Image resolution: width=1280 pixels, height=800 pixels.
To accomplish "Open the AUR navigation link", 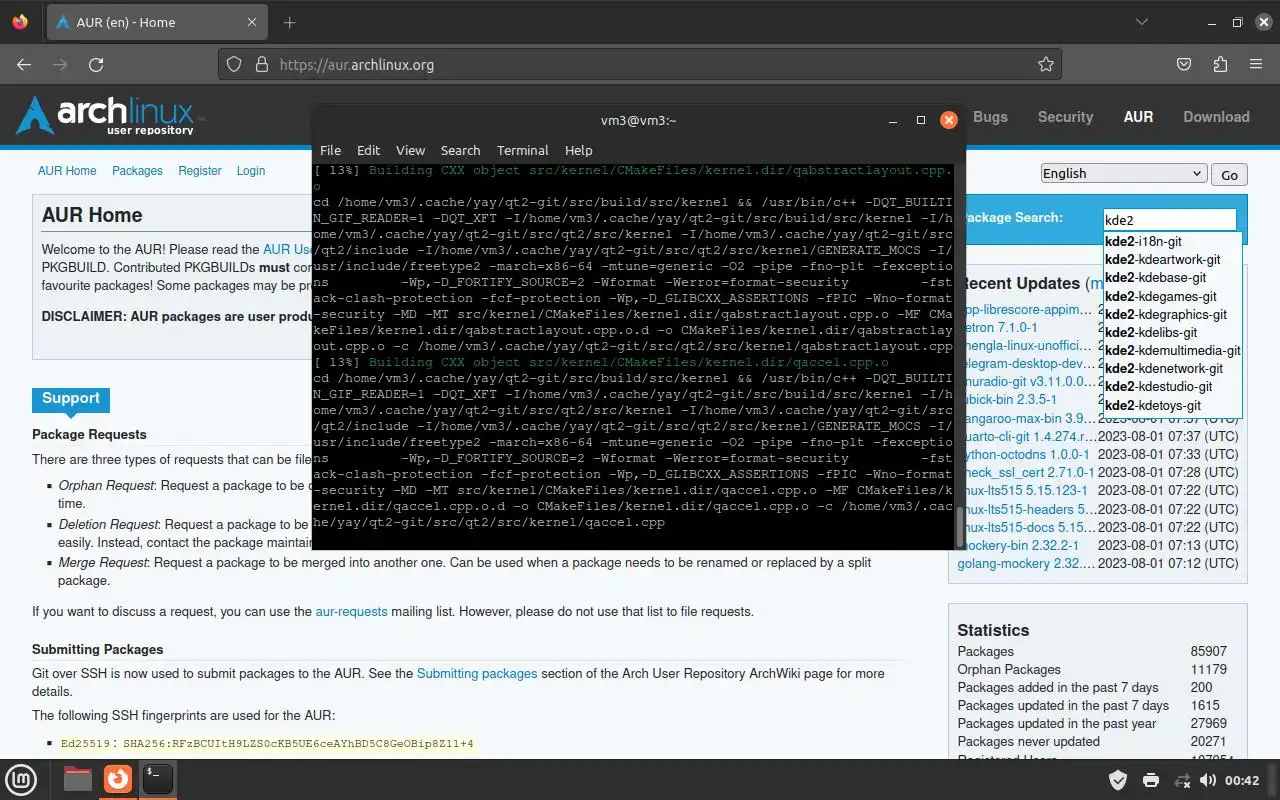I will (1138, 117).
